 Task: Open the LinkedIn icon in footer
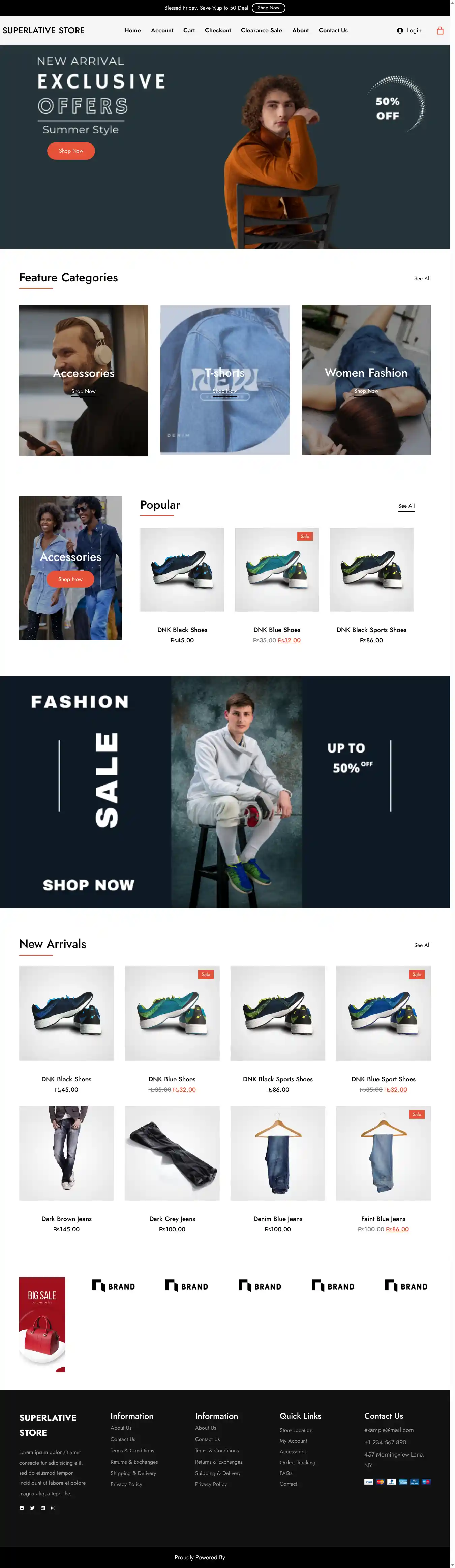click(43, 1508)
